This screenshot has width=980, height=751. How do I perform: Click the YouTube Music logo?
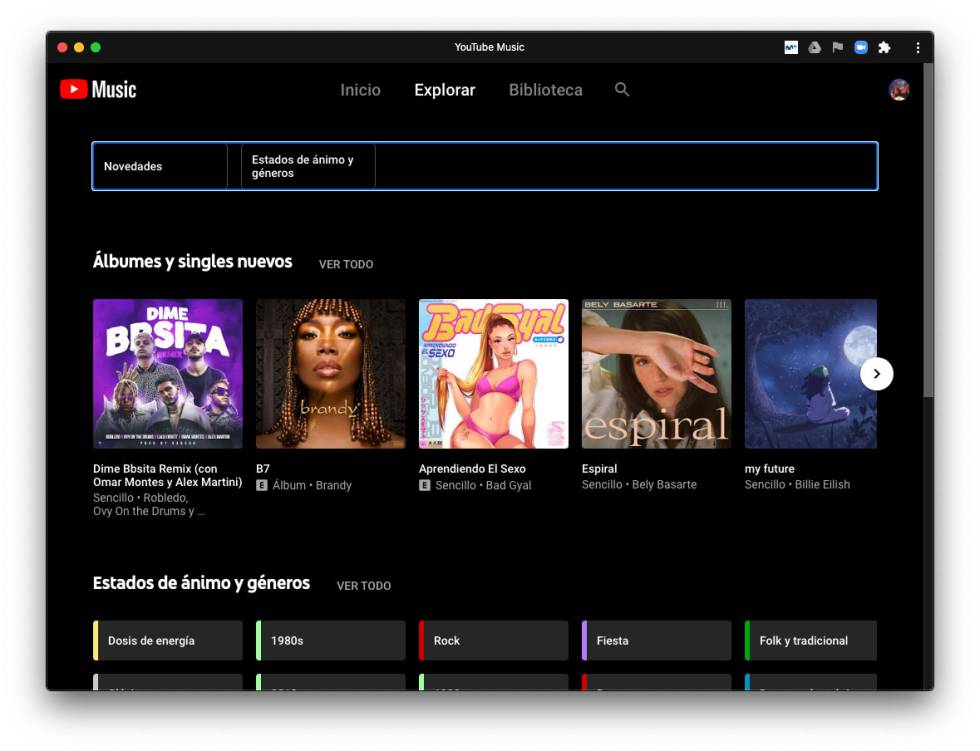tap(98, 89)
